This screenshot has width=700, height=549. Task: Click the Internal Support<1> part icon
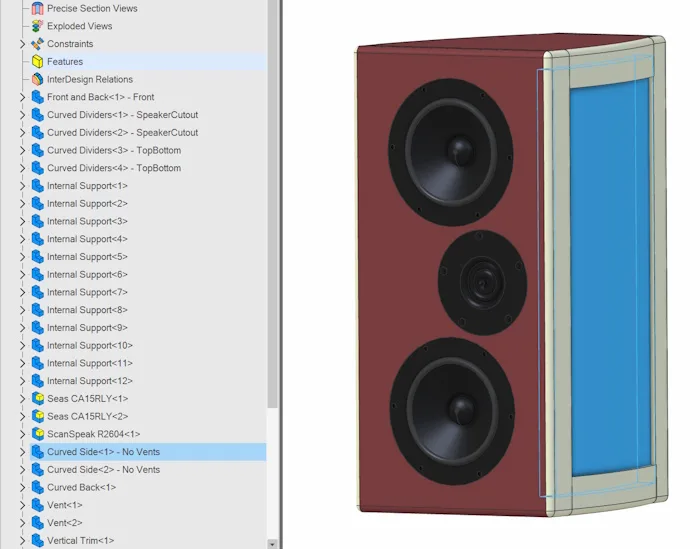pos(38,186)
